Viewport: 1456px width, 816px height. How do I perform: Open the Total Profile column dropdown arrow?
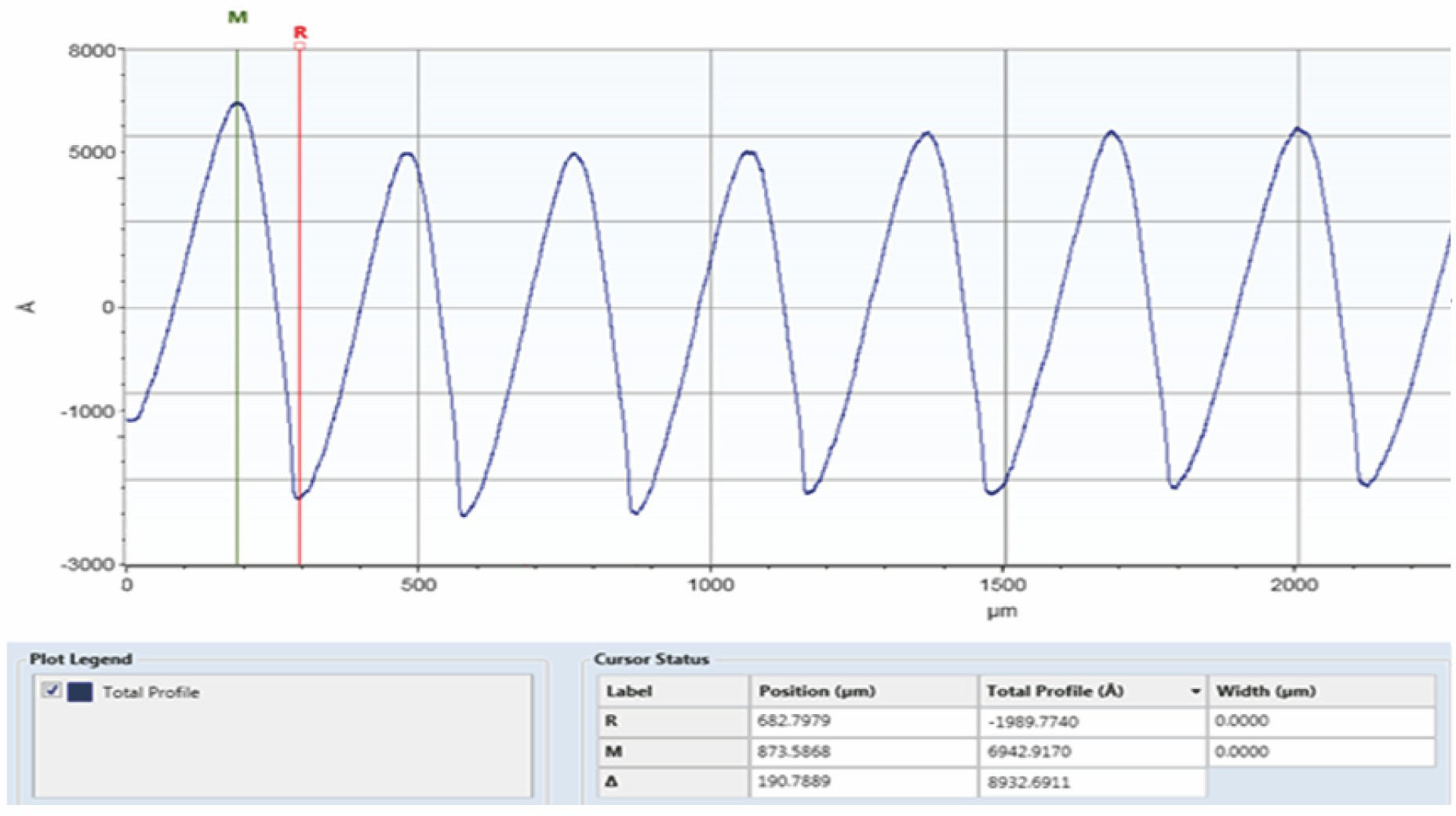tap(1195, 691)
